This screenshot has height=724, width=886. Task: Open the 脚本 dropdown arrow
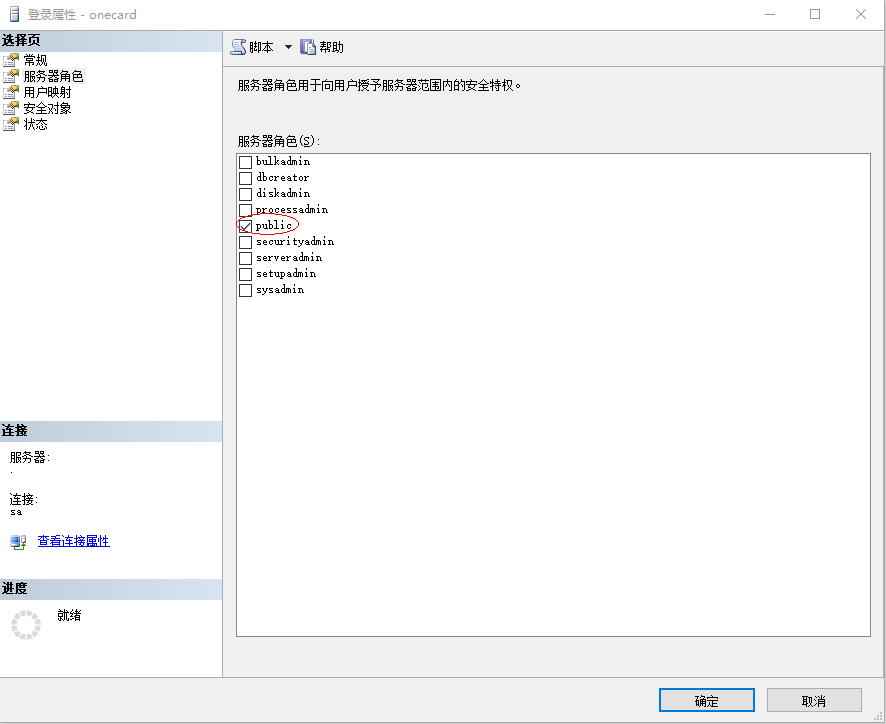(x=288, y=47)
